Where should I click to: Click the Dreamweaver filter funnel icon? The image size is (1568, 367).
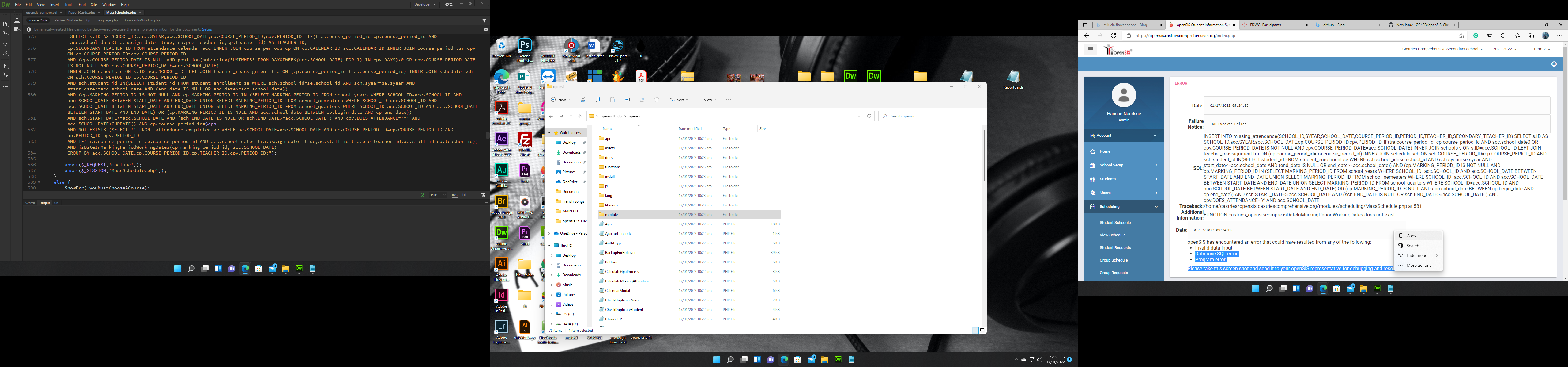(484, 20)
